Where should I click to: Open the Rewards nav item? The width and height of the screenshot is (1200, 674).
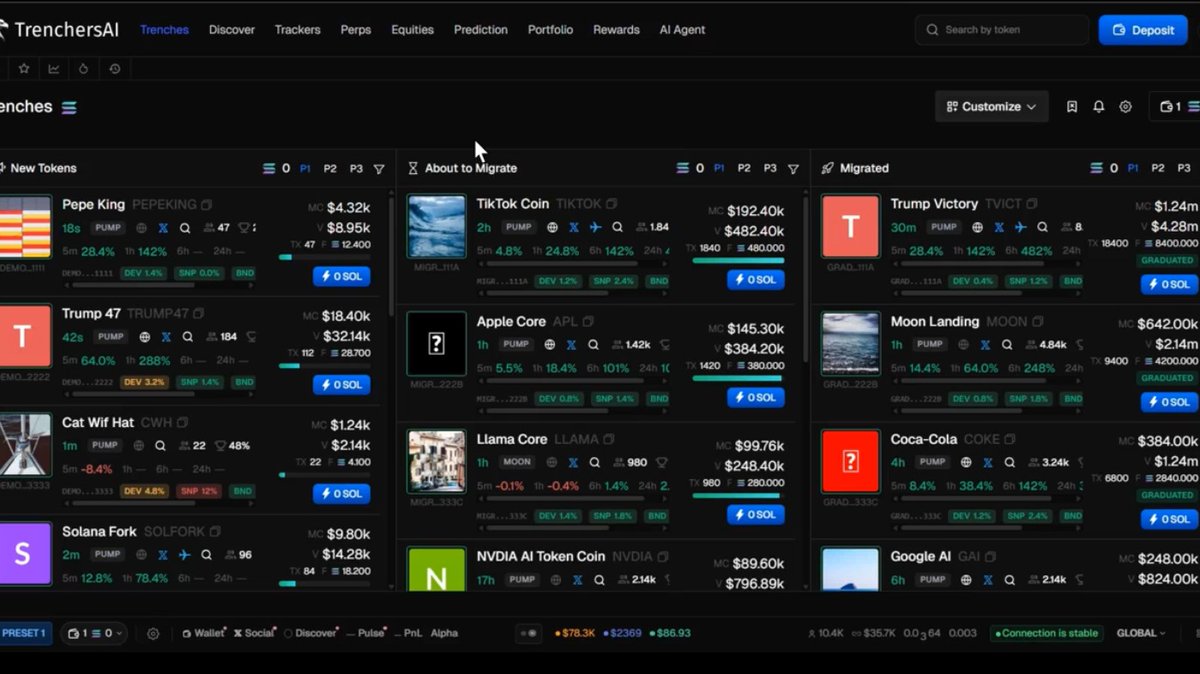click(x=616, y=30)
